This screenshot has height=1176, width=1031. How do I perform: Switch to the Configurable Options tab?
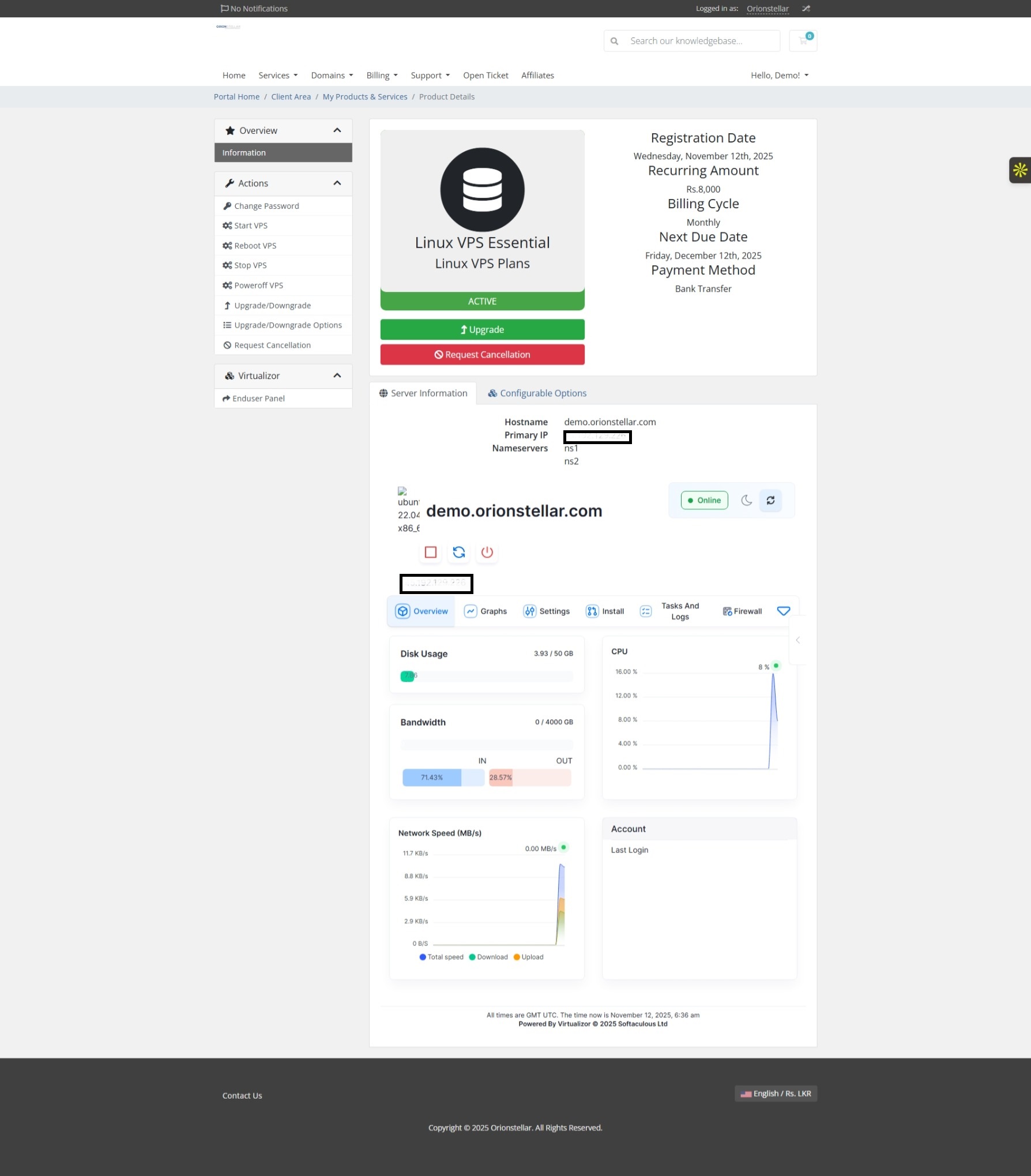click(537, 393)
